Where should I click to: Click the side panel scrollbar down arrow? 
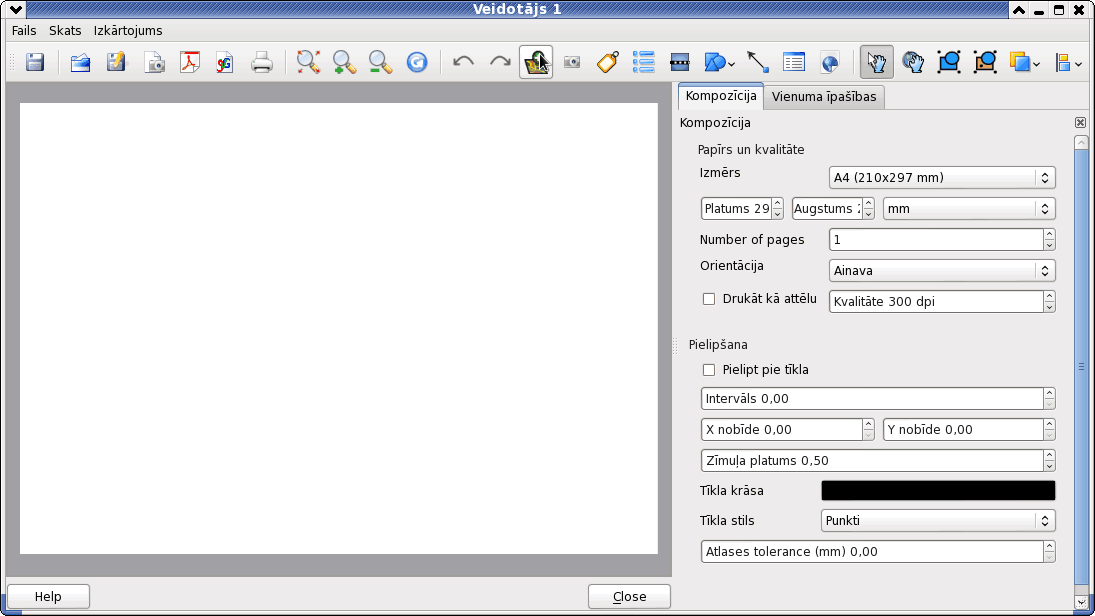pos(1081,602)
